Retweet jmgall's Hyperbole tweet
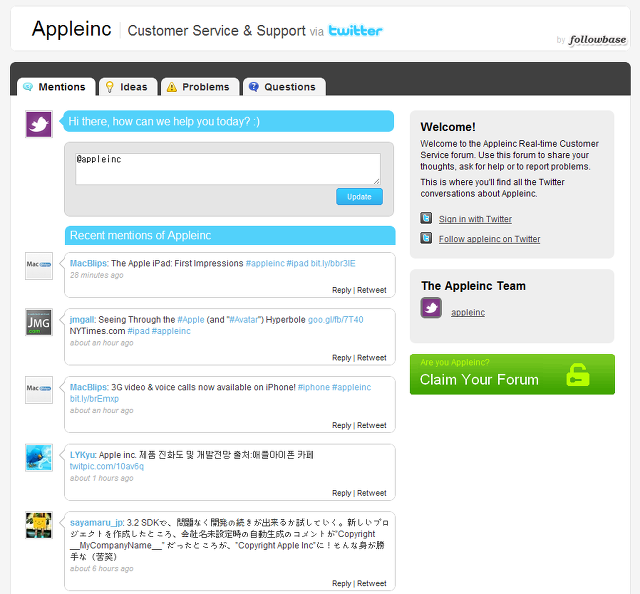640x594 pixels. [372, 358]
